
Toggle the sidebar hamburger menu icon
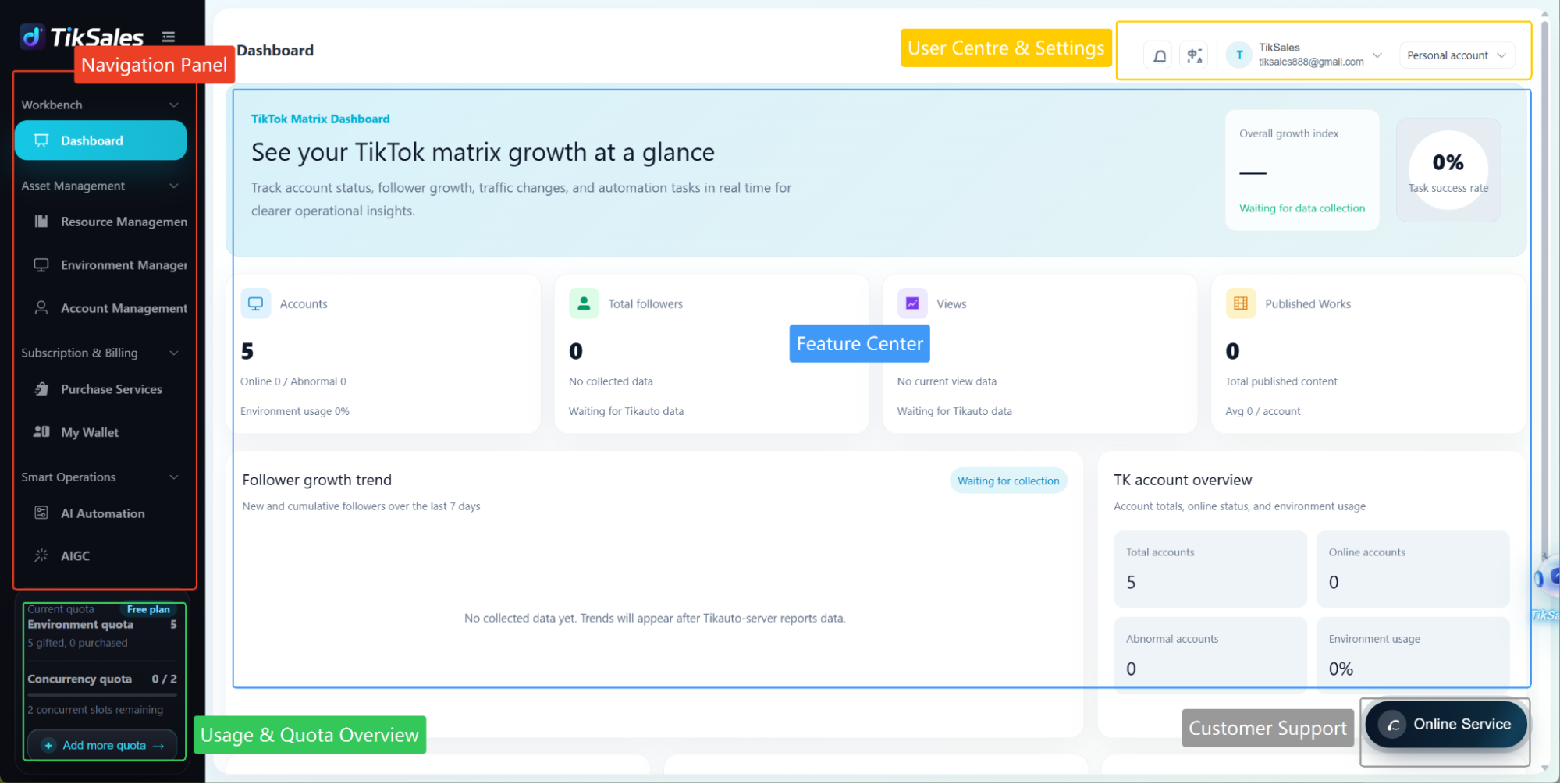(x=169, y=37)
